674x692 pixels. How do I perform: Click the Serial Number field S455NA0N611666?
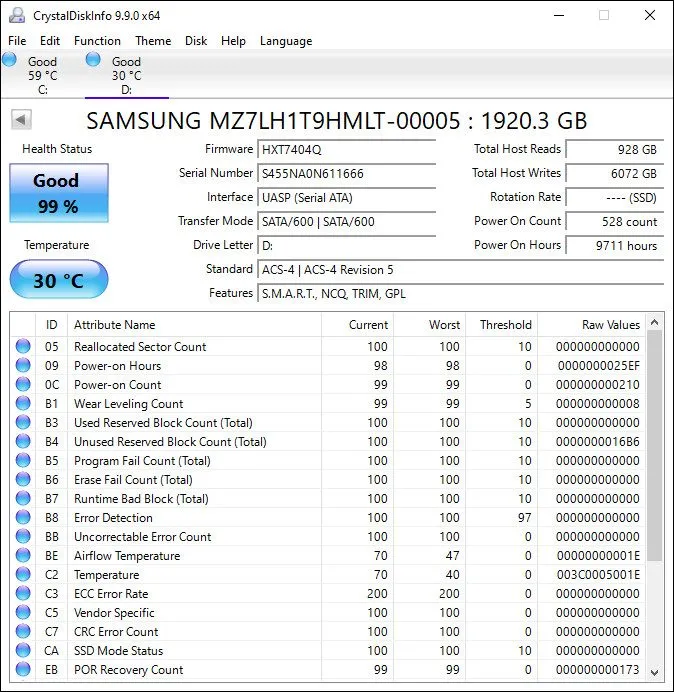[x=346, y=173]
